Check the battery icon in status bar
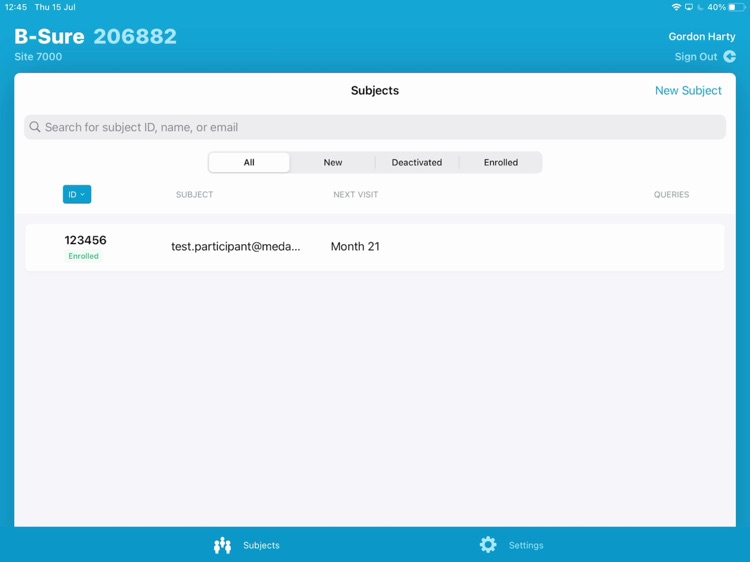Viewport: 750px width, 562px height. pos(737,7)
